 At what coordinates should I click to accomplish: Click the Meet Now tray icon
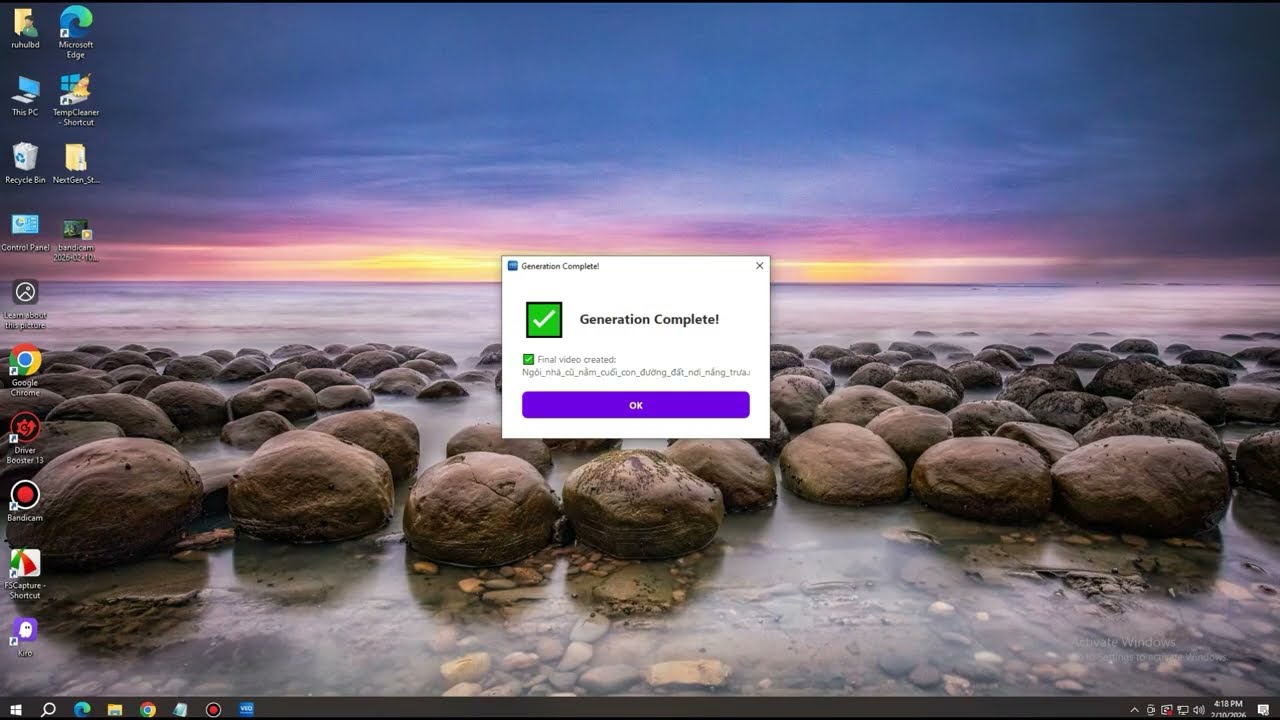(1150, 710)
